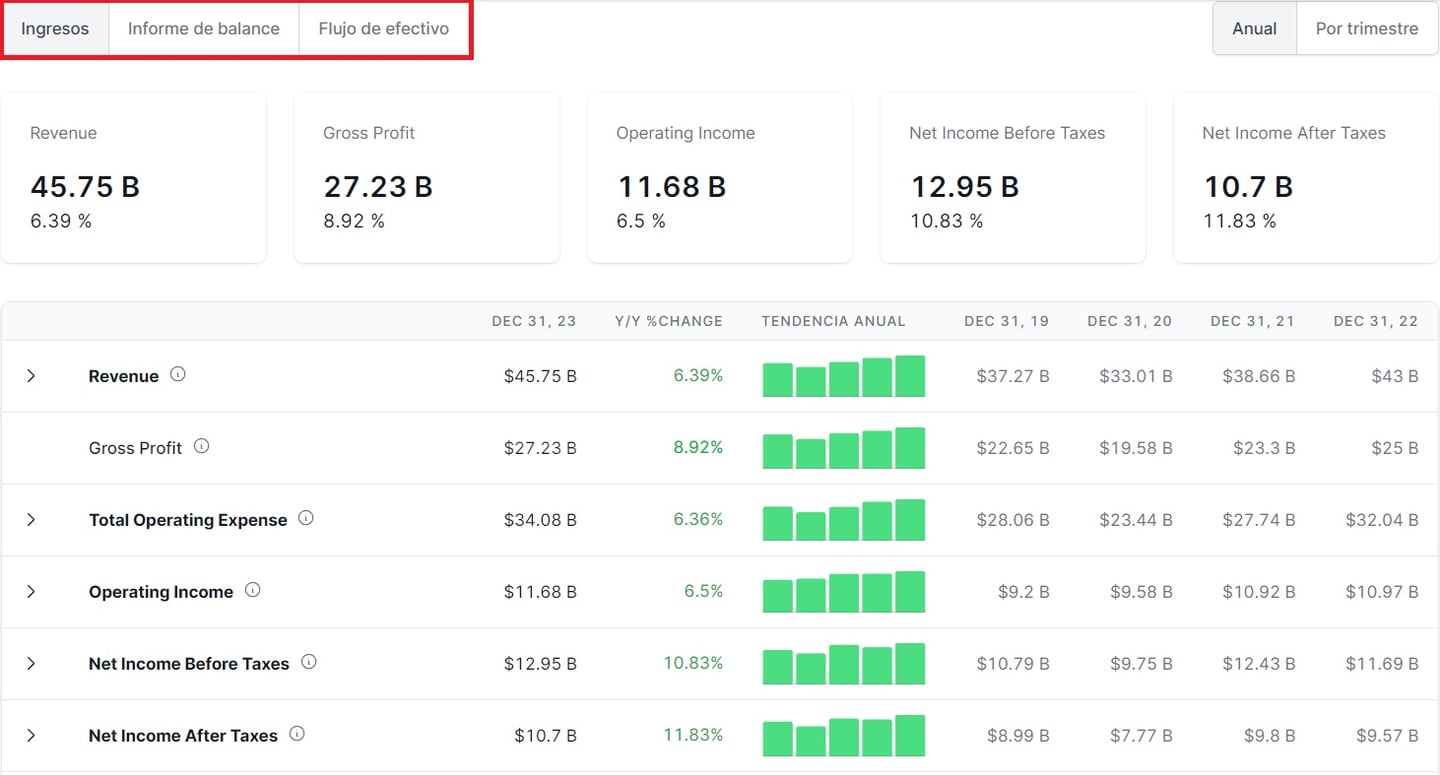
Task: Select the Ingresos tab
Action: (55, 29)
